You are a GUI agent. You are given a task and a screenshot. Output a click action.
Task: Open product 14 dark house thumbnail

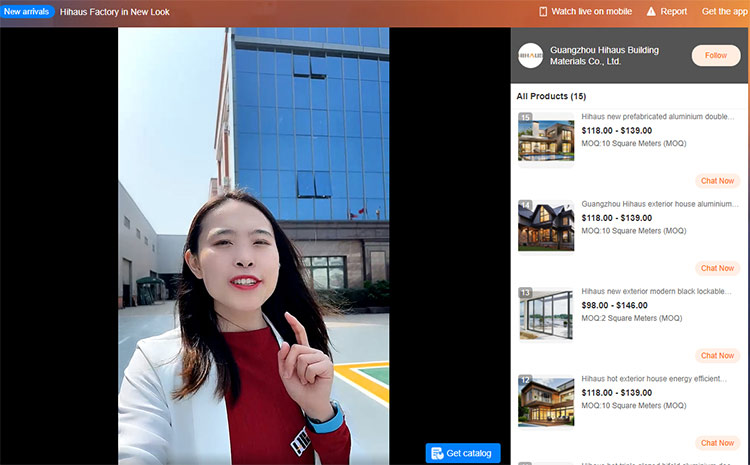pos(546,227)
